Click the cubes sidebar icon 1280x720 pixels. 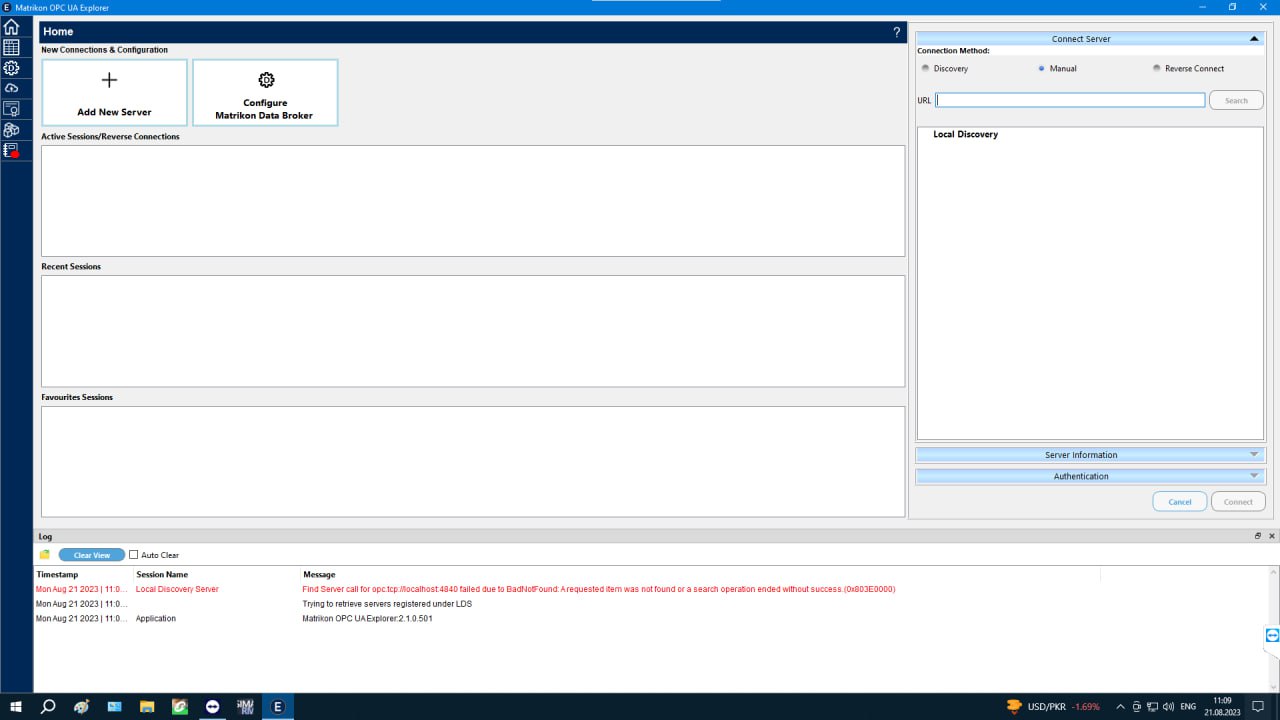[x=11, y=130]
